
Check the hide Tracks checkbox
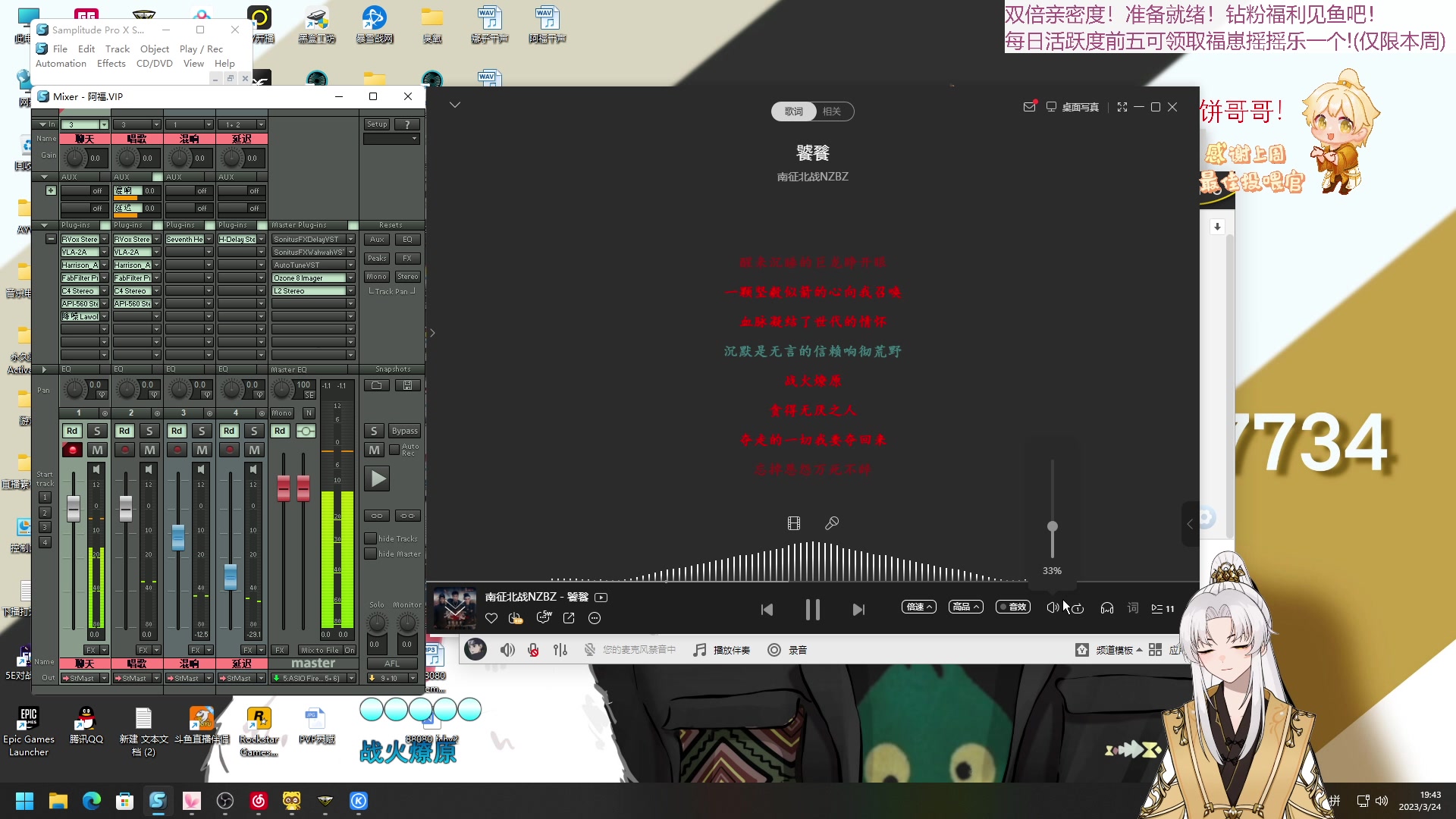coord(371,538)
